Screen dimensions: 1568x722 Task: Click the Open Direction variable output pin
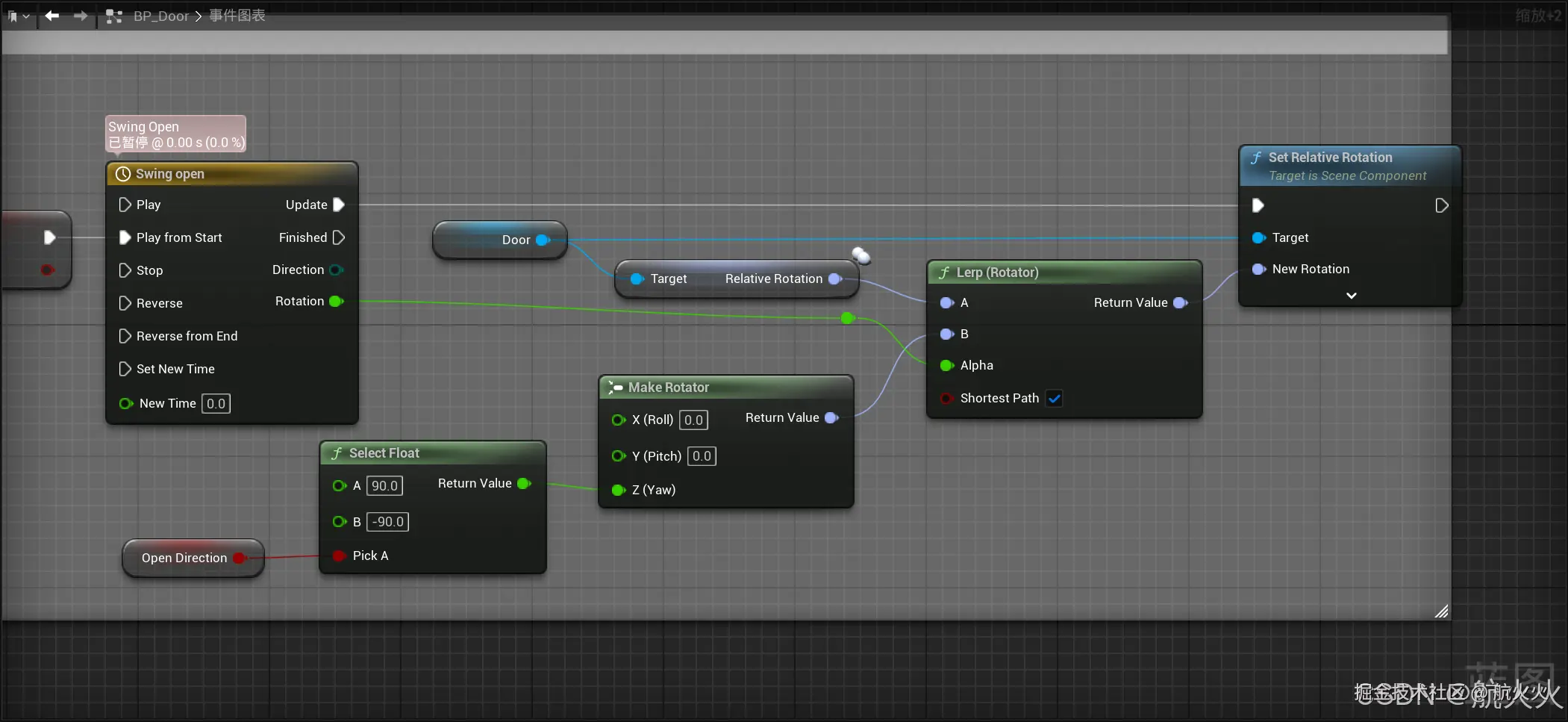click(240, 558)
